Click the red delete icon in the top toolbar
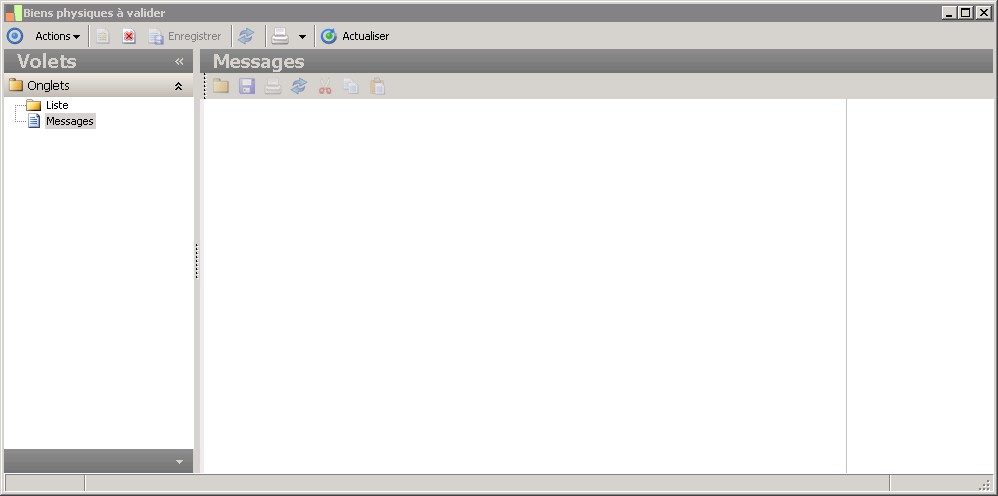Viewport: 998px width, 496px height. [129, 36]
